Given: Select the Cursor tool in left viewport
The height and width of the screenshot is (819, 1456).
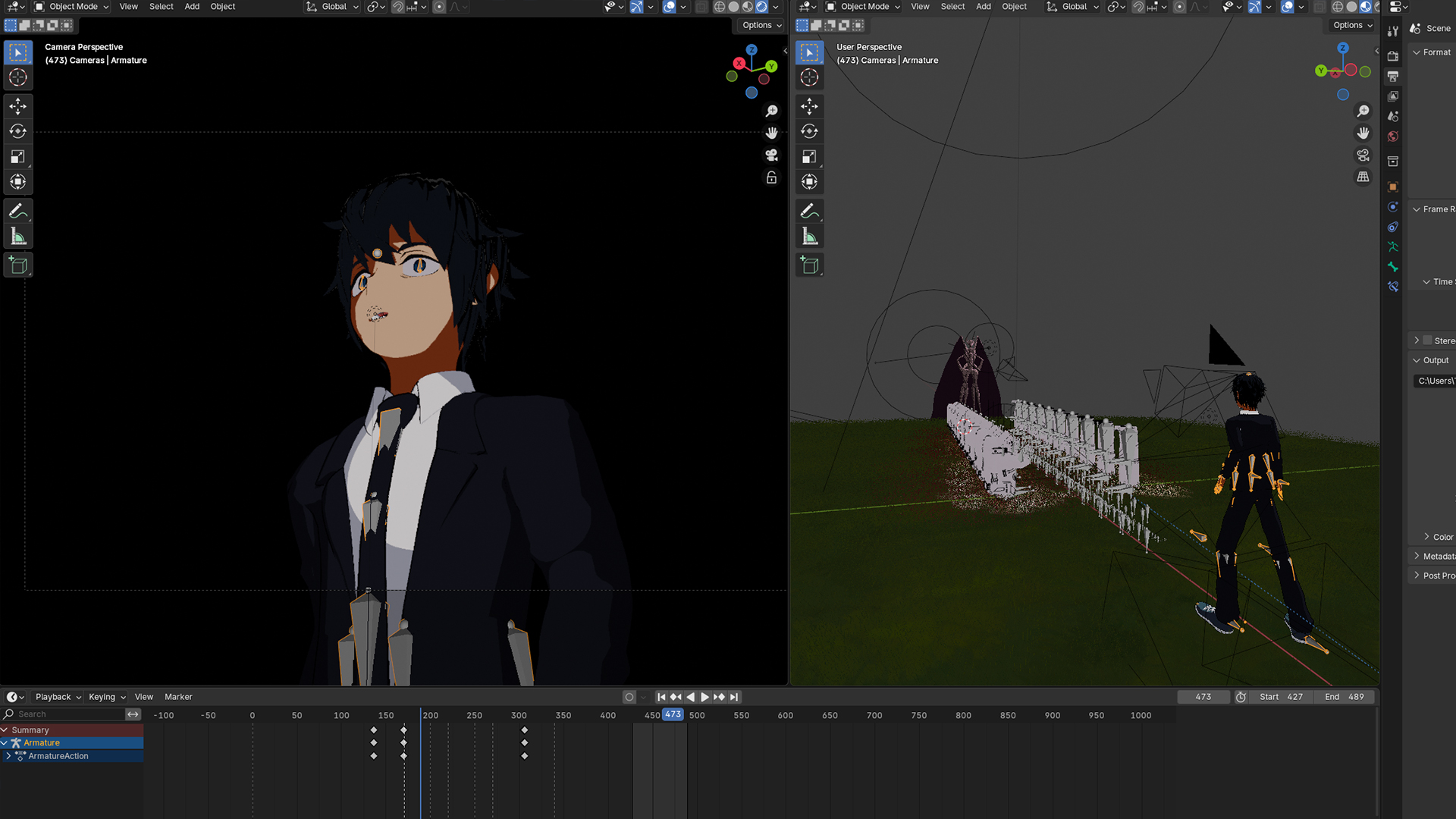Looking at the screenshot, I should tap(18, 77).
